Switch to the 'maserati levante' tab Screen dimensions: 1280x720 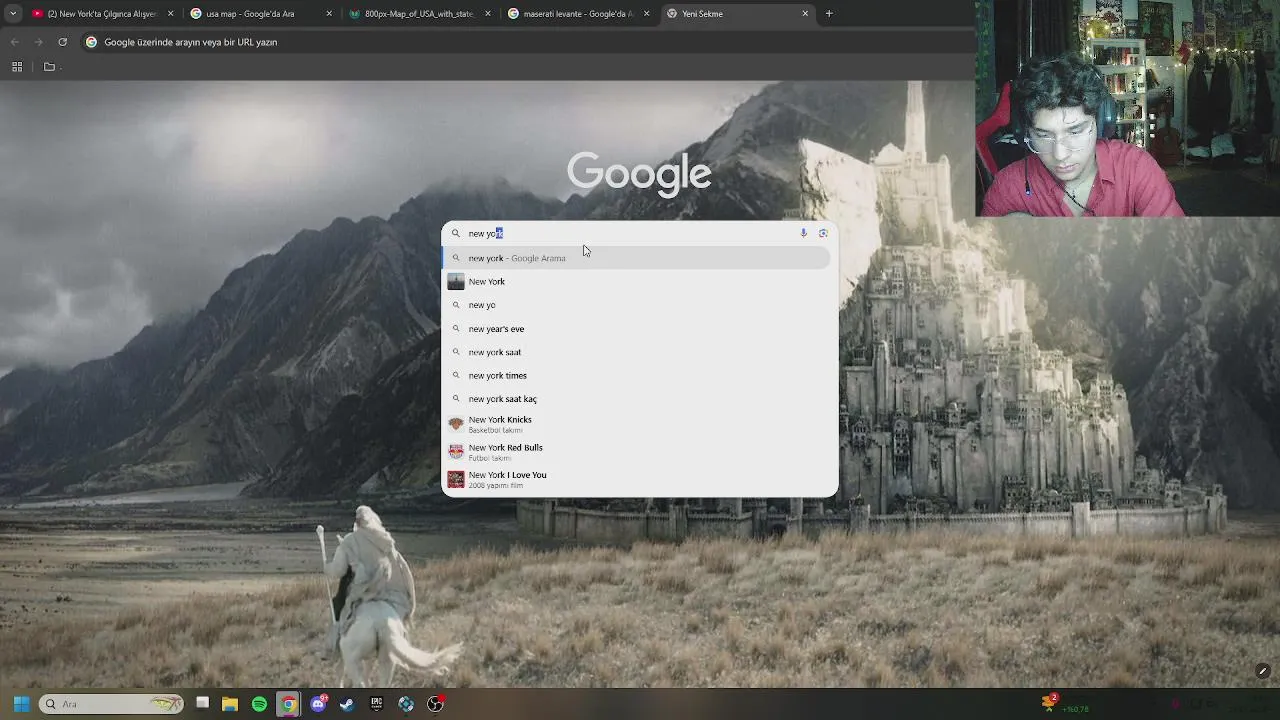pos(578,14)
